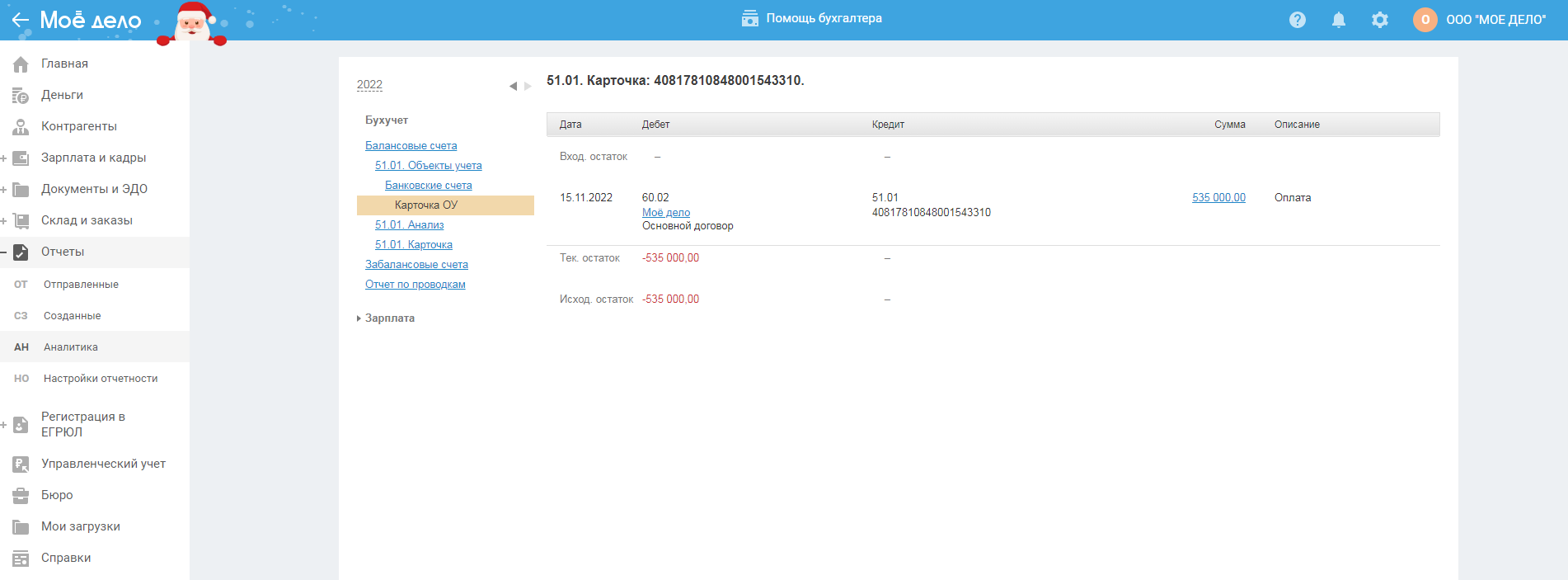
Task: Open Помощь бухгалтера in top bar
Action: pyautogui.click(x=812, y=18)
